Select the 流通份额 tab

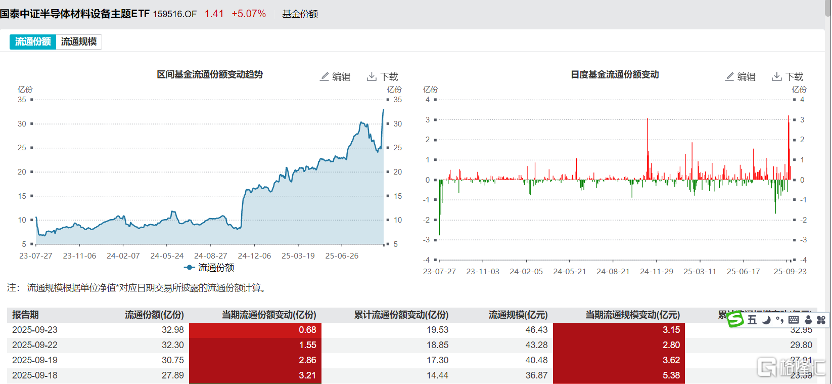[33, 42]
